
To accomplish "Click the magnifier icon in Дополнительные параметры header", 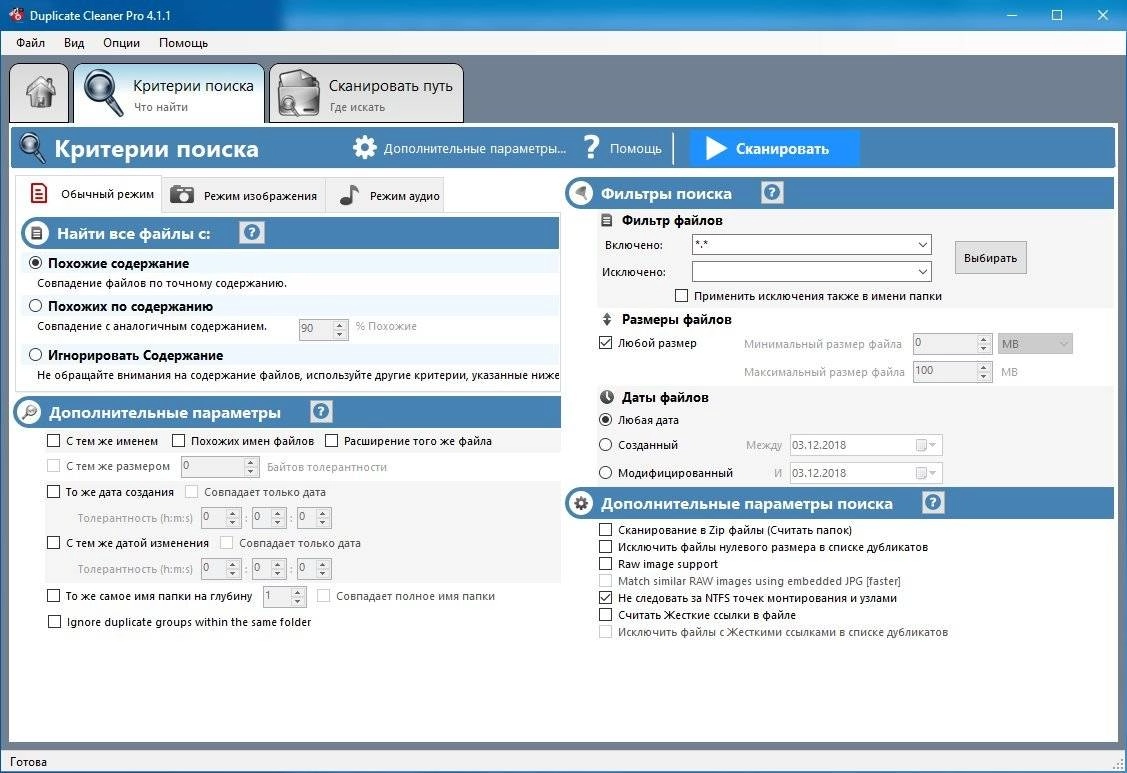I will (28, 412).
